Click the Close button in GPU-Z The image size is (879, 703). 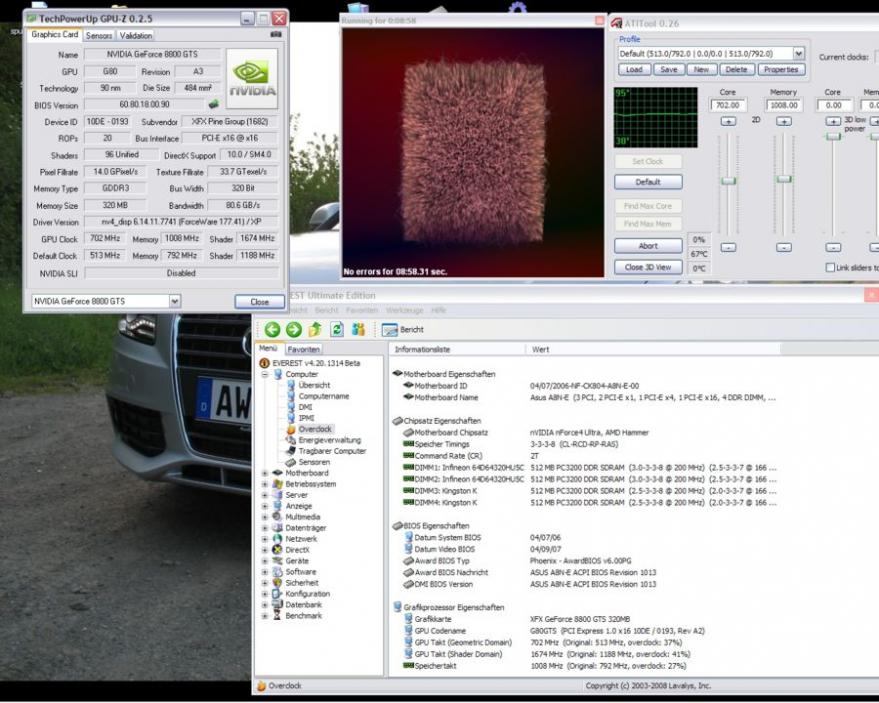pyautogui.click(x=260, y=302)
